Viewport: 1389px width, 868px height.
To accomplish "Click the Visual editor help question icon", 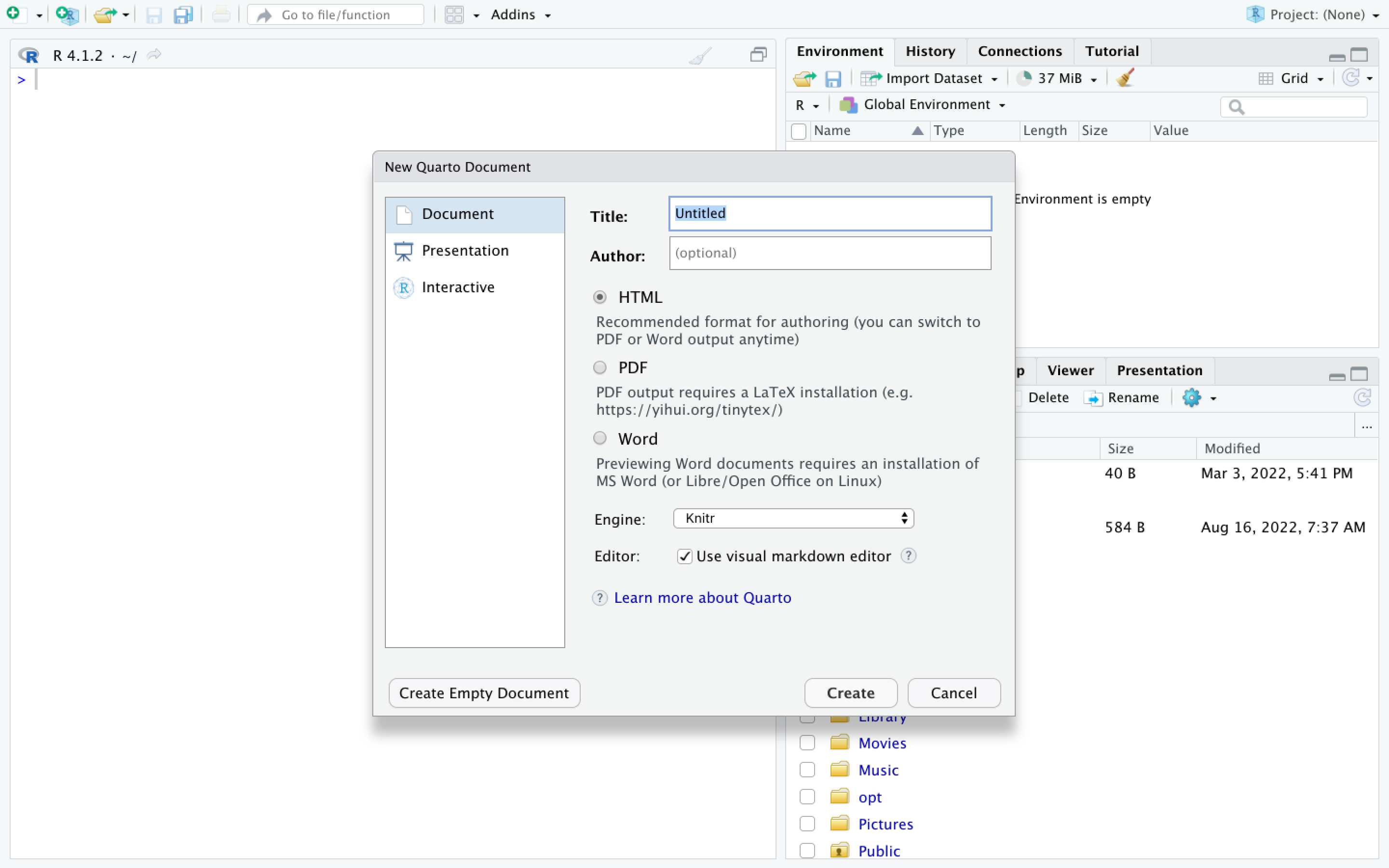I will coord(908,556).
